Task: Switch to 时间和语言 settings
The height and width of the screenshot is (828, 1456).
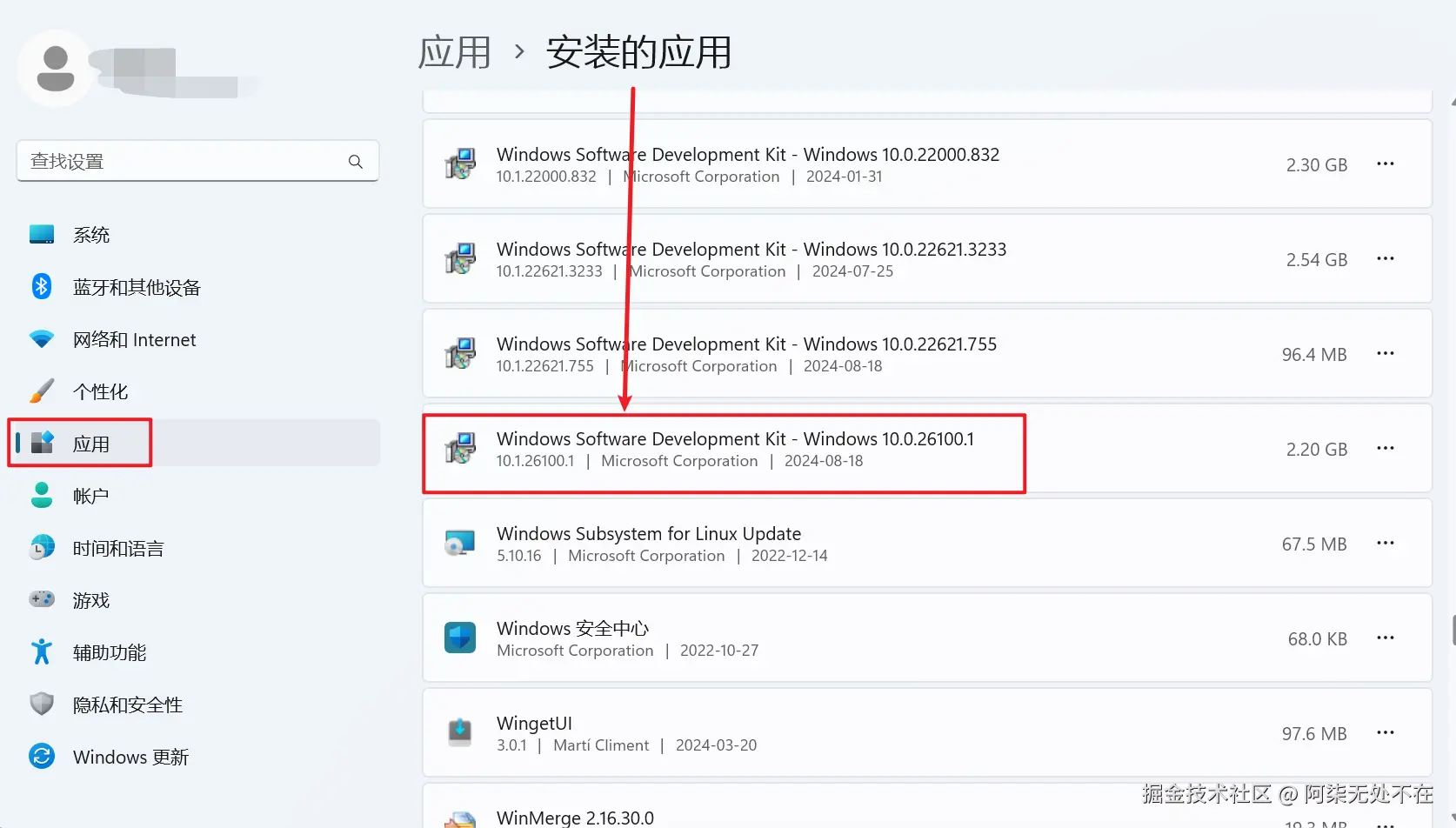Action: click(198, 548)
